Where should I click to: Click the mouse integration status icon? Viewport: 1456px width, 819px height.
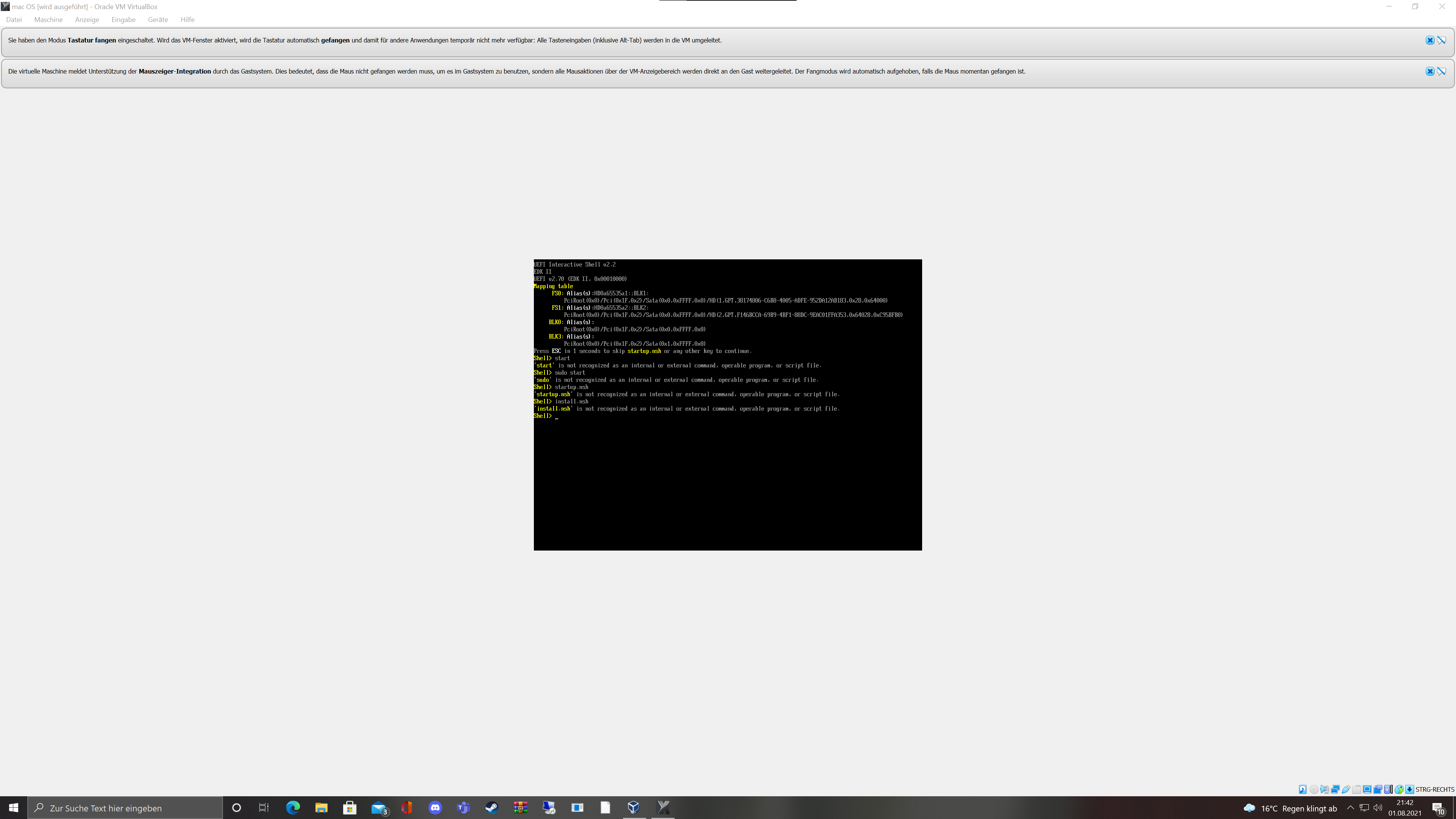pos(1399,789)
